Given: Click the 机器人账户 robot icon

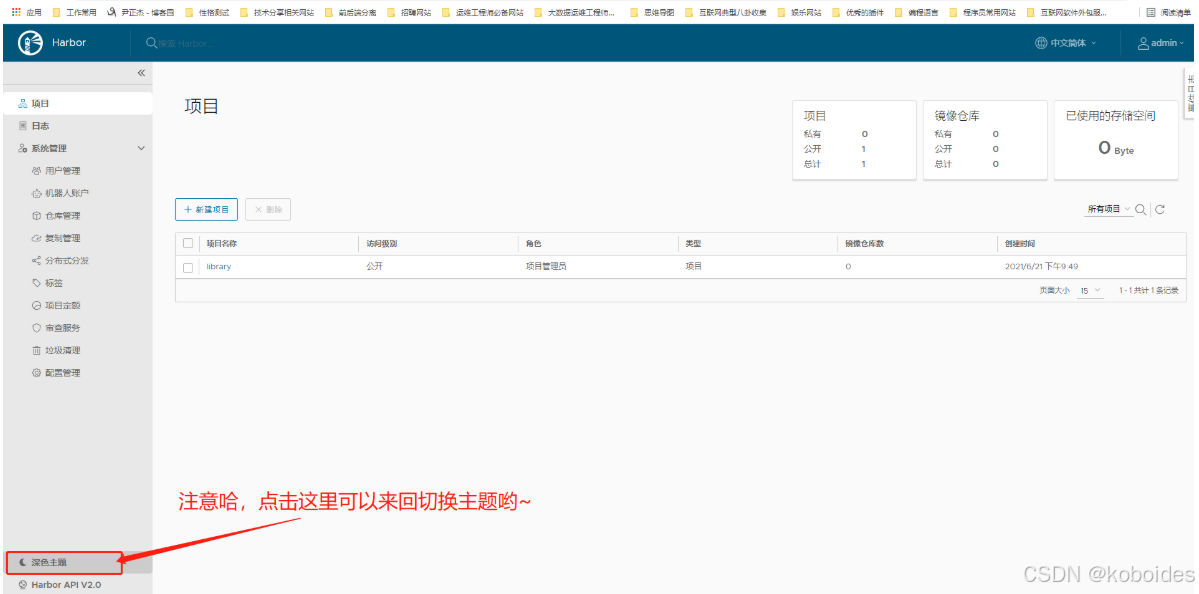Looking at the screenshot, I should [36, 193].
